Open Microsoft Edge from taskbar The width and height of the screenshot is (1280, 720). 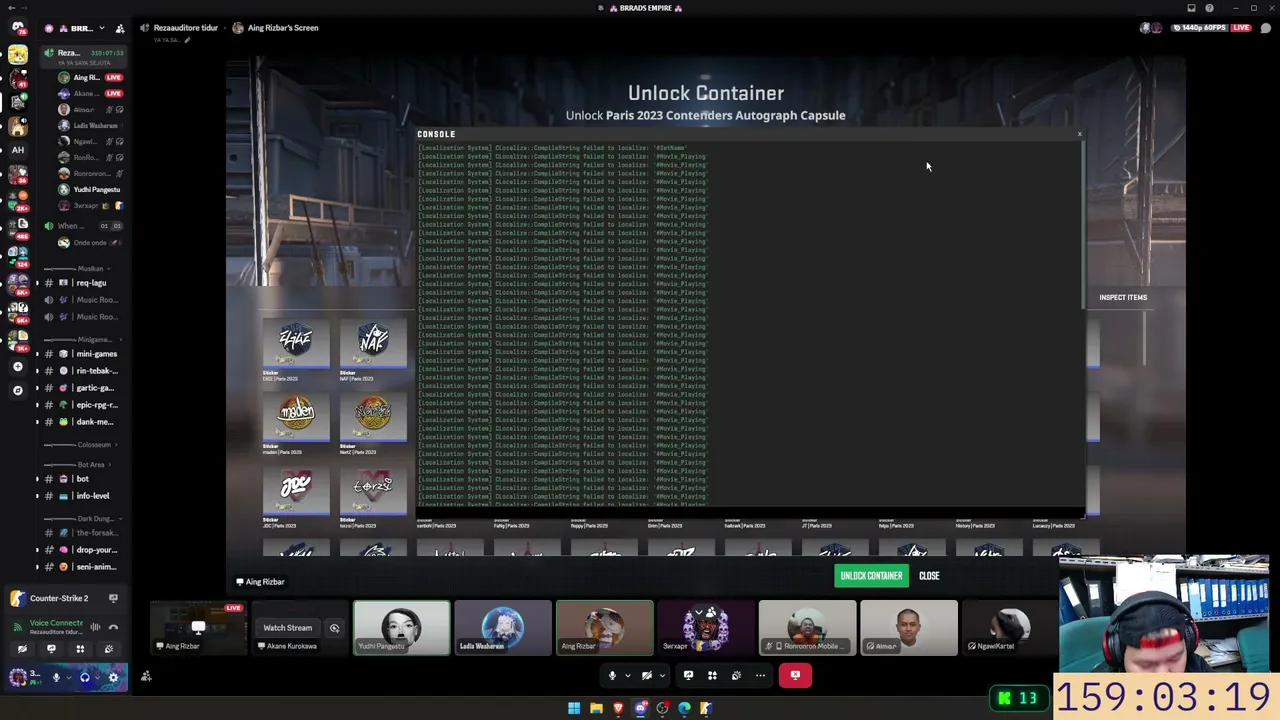(x=684, y=708)
